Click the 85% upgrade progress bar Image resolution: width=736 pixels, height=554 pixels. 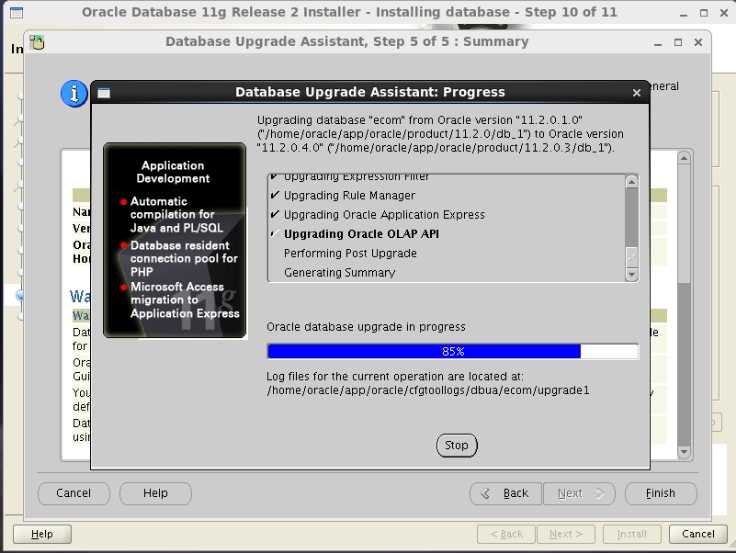(x=452, y=351)
